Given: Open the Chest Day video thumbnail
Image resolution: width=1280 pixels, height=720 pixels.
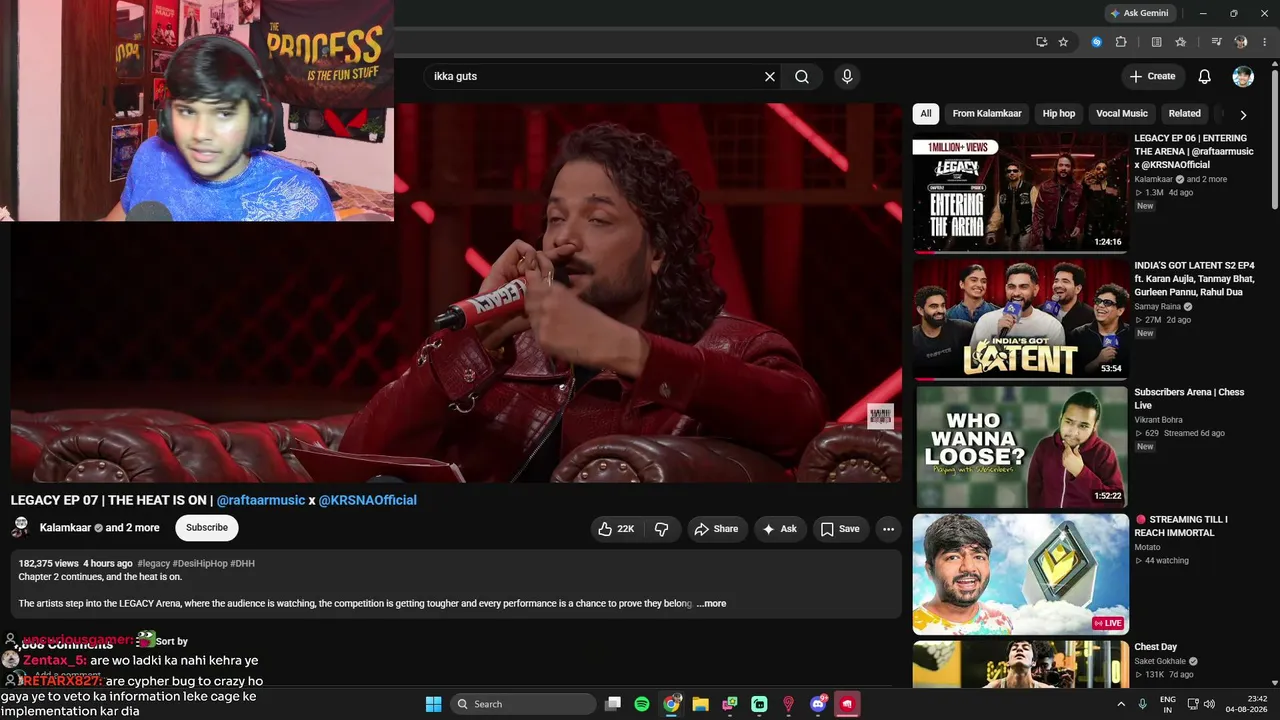Looking at the screenshot, I should click(x=1020, y=664).
